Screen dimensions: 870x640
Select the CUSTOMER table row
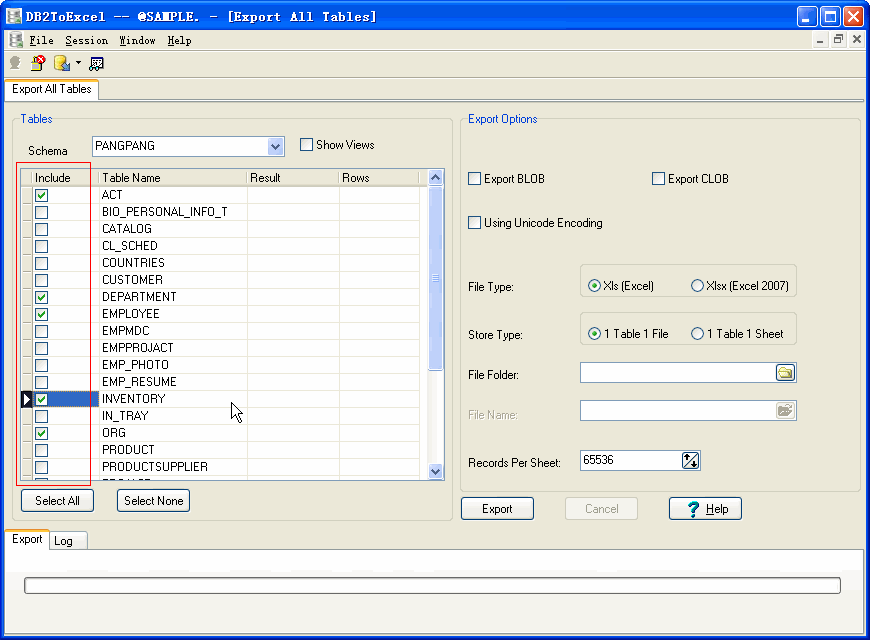(220, 280)
